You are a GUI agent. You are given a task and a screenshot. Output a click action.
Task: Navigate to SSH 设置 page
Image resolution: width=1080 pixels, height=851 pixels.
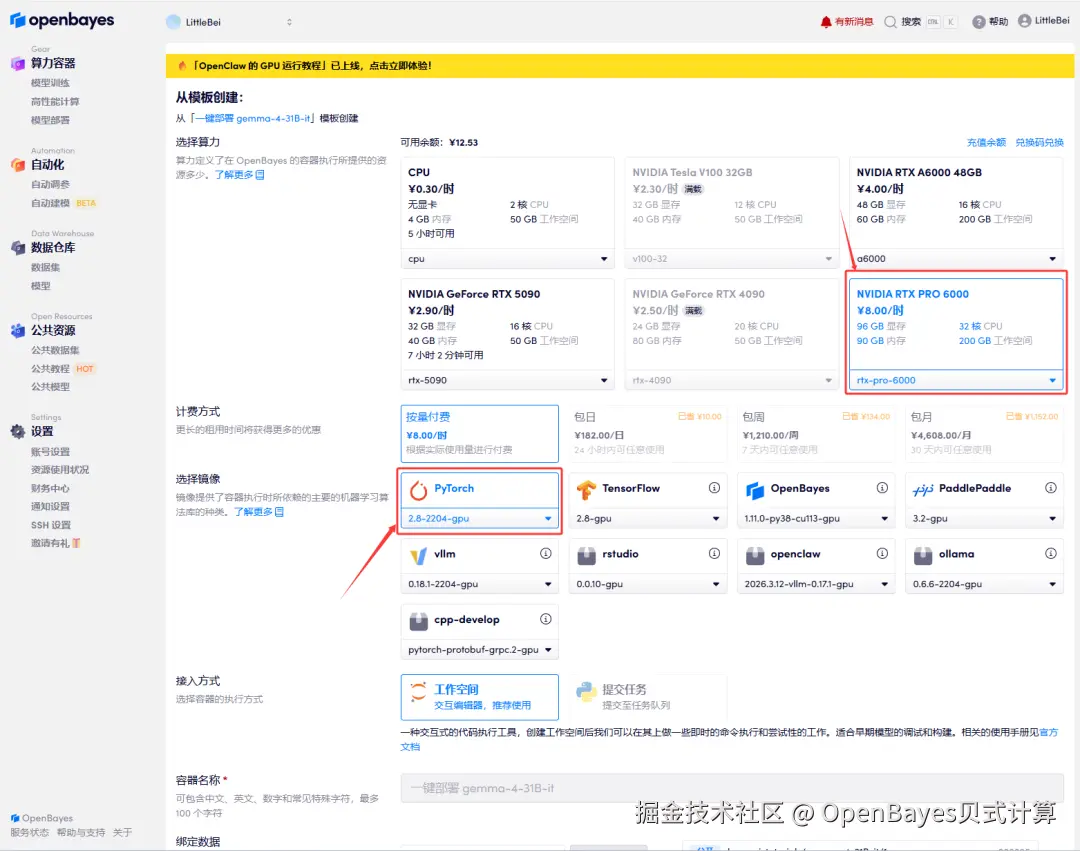(49, 524)
